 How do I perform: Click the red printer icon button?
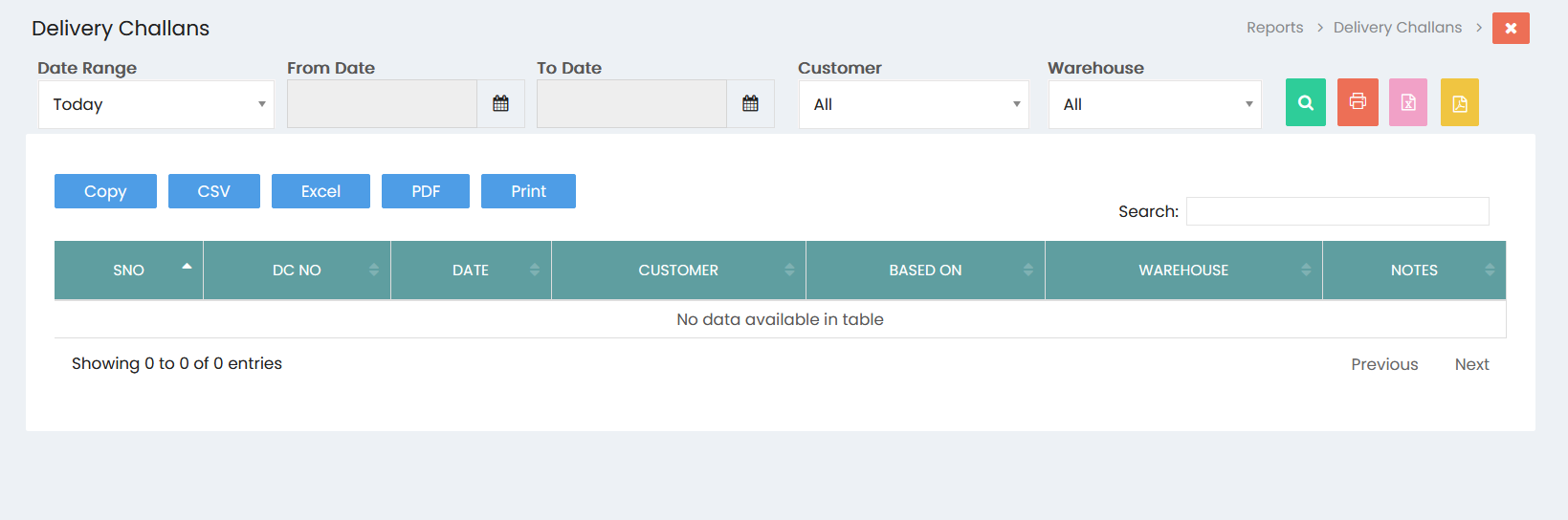click(x=1358, y=102)
